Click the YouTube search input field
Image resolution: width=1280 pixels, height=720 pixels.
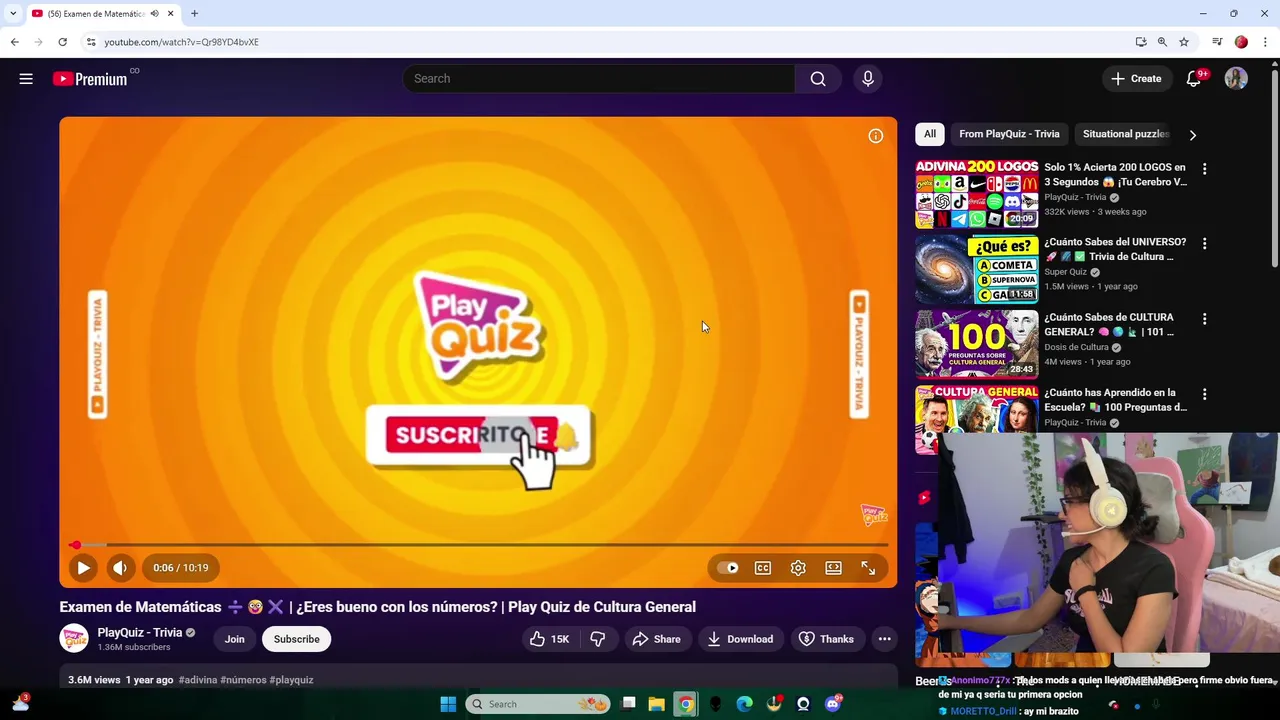point(599,79)
